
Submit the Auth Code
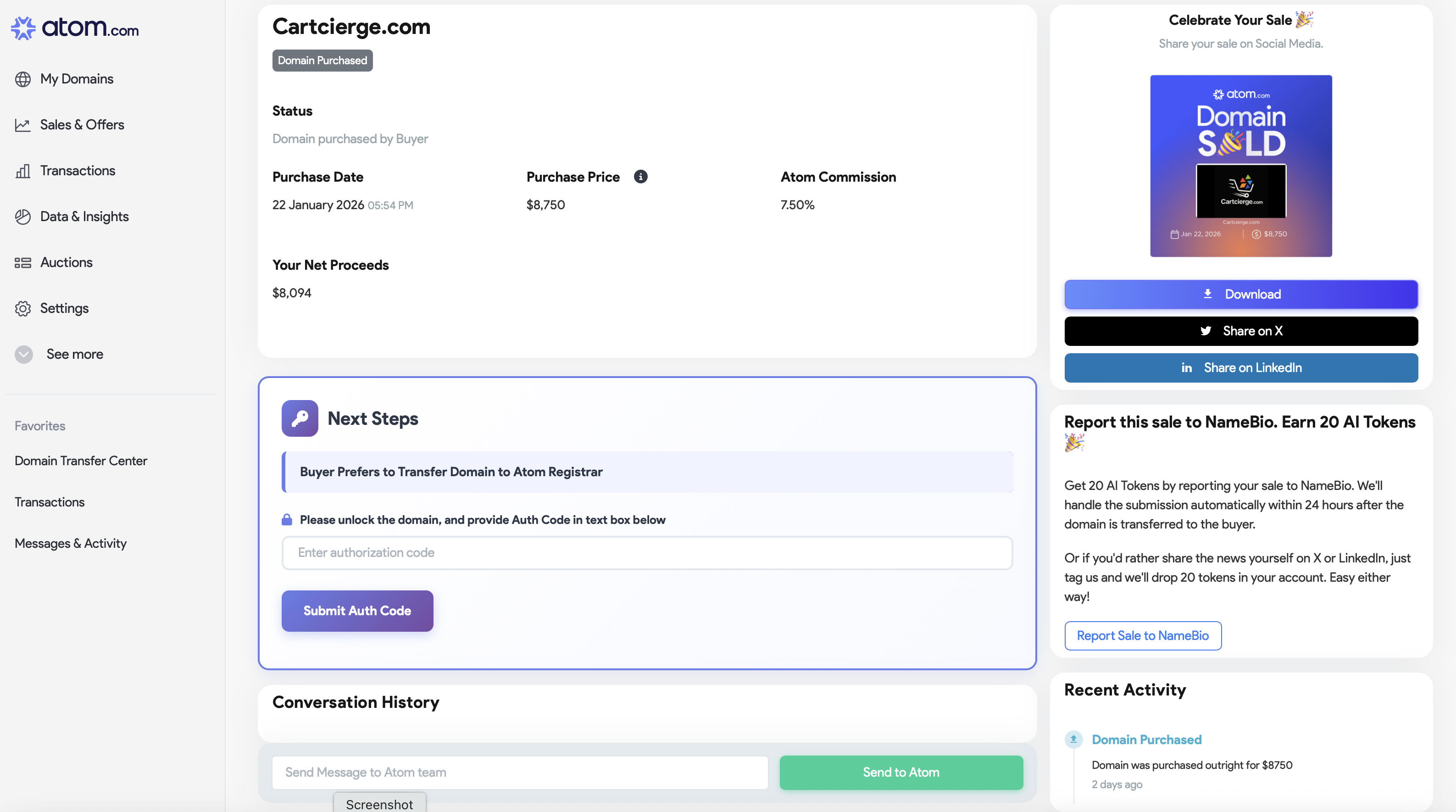(357, 611)
